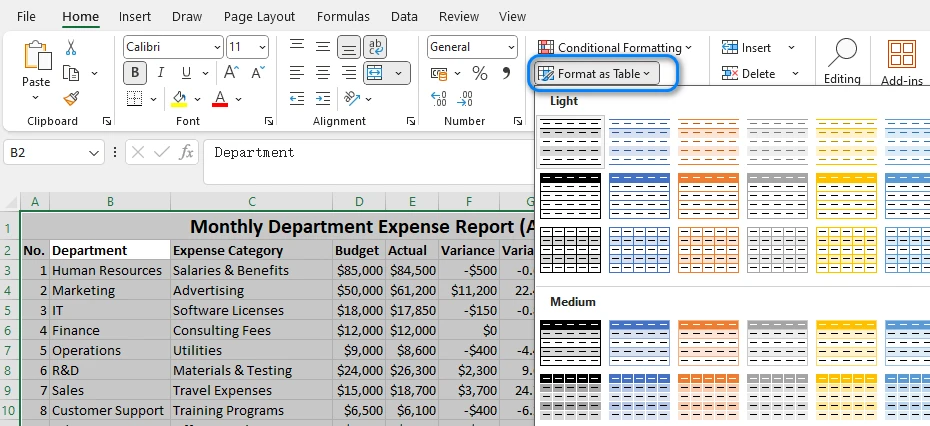Click Merge & Center icon

[x=375, y=73]
